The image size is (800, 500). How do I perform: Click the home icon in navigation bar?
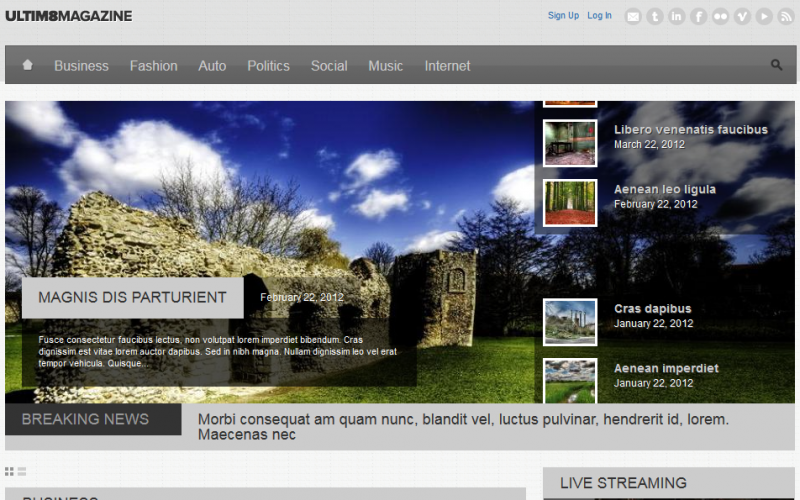pos(28,65)
